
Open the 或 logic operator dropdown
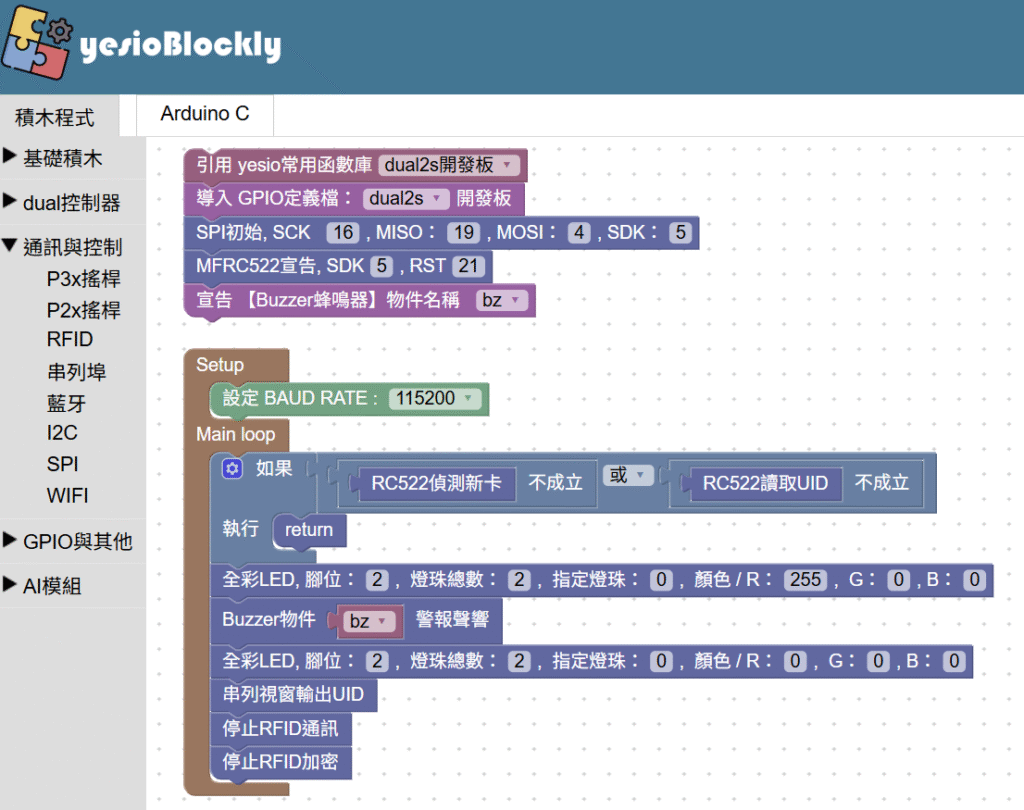628,475
